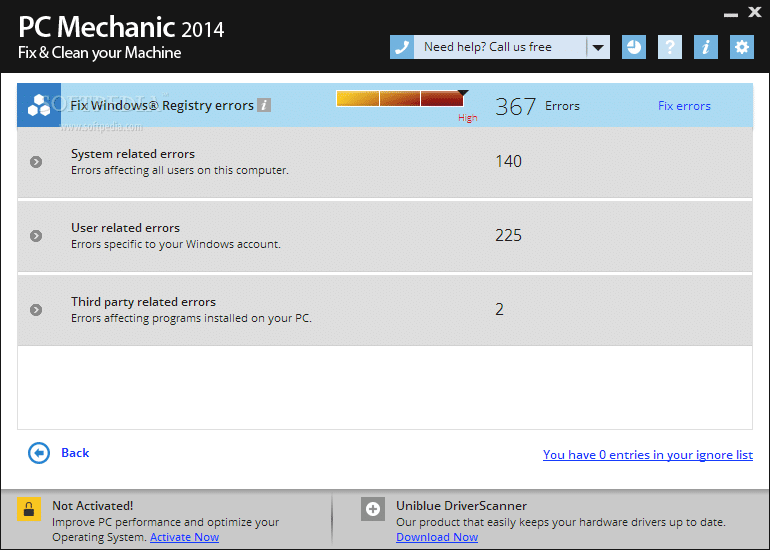The height and width of the screenshot is (550, 770).
Task: Open the about info icon in header
Action: click(x=706, y=47)
